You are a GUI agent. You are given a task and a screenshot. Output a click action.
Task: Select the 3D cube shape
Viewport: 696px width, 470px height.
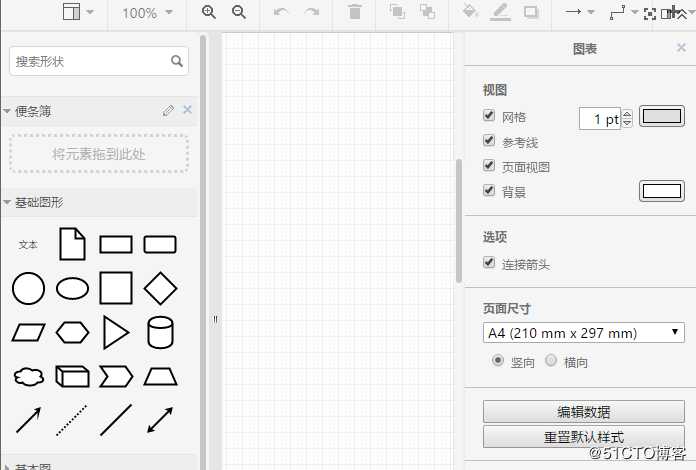click(x=72, y=376)
